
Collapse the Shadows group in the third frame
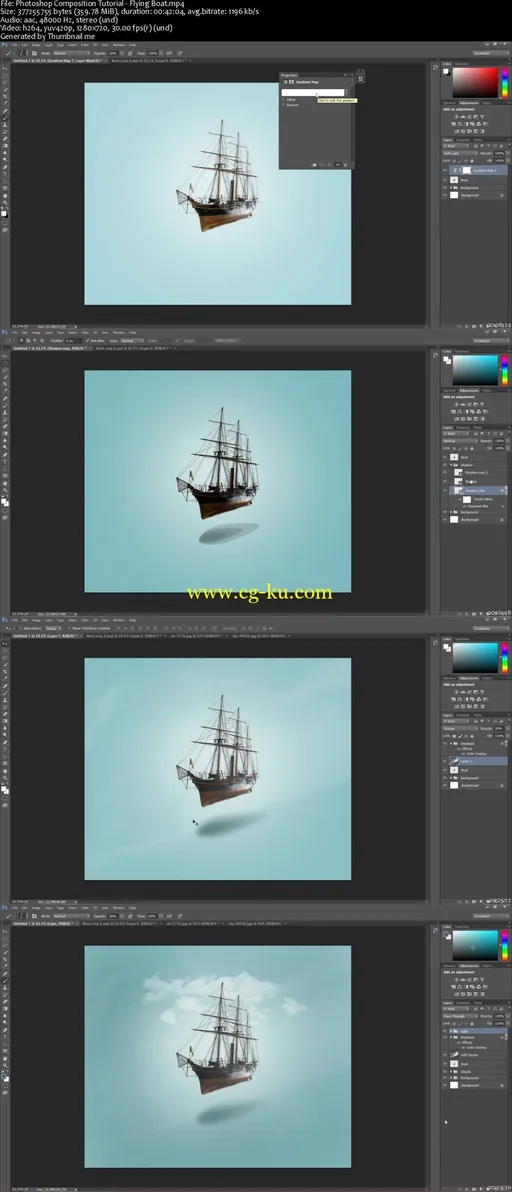coord(451,743)
